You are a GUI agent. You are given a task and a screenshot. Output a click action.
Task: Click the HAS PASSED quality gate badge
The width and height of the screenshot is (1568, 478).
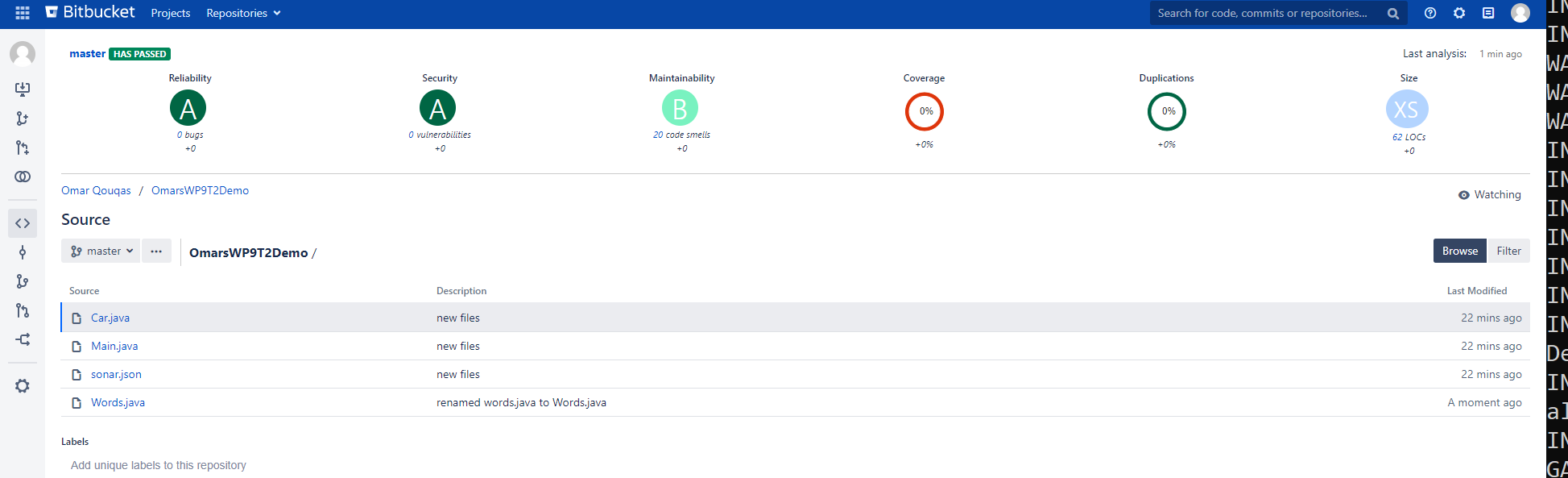[140, 54]
